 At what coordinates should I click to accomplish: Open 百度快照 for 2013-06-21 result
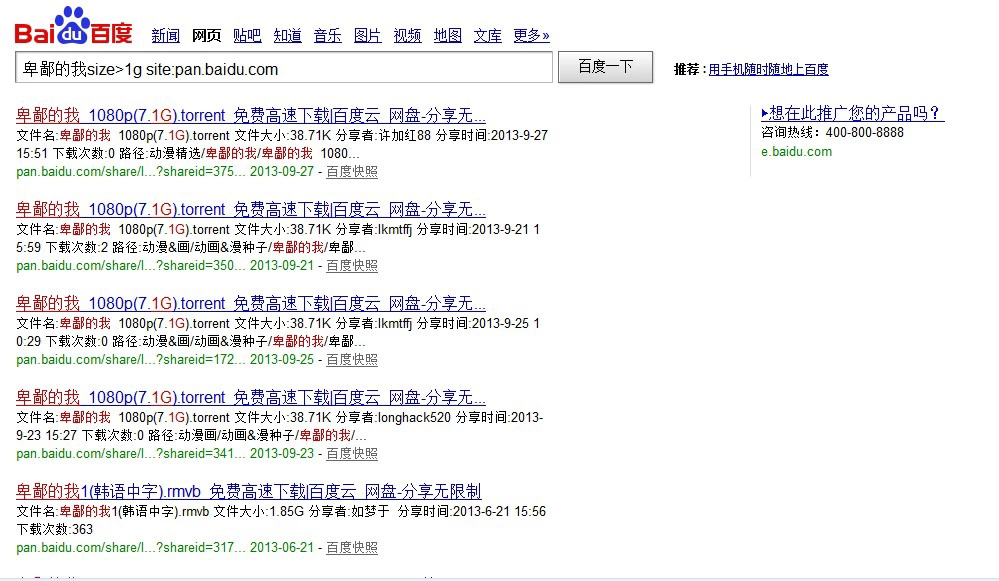352,548
